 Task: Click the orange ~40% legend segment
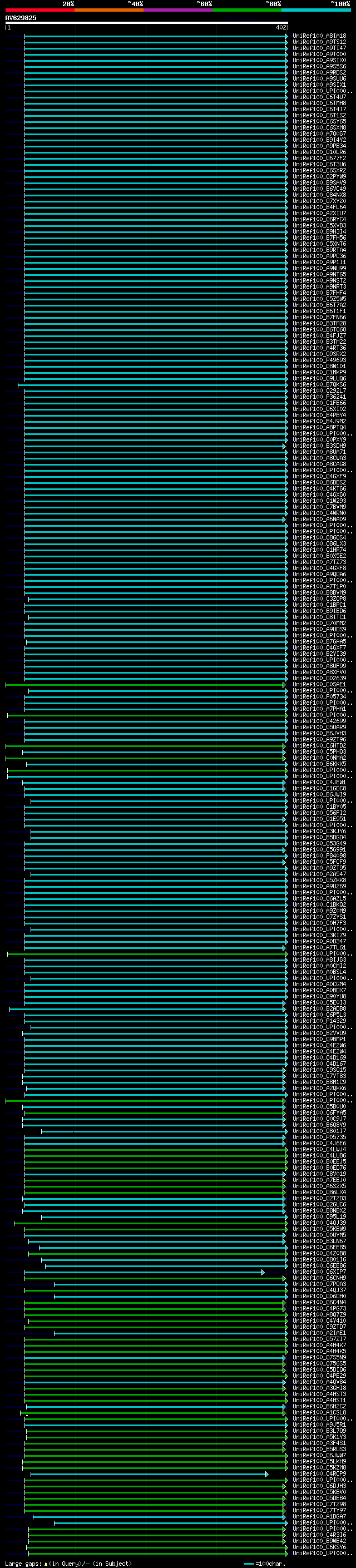pos(108,11)
